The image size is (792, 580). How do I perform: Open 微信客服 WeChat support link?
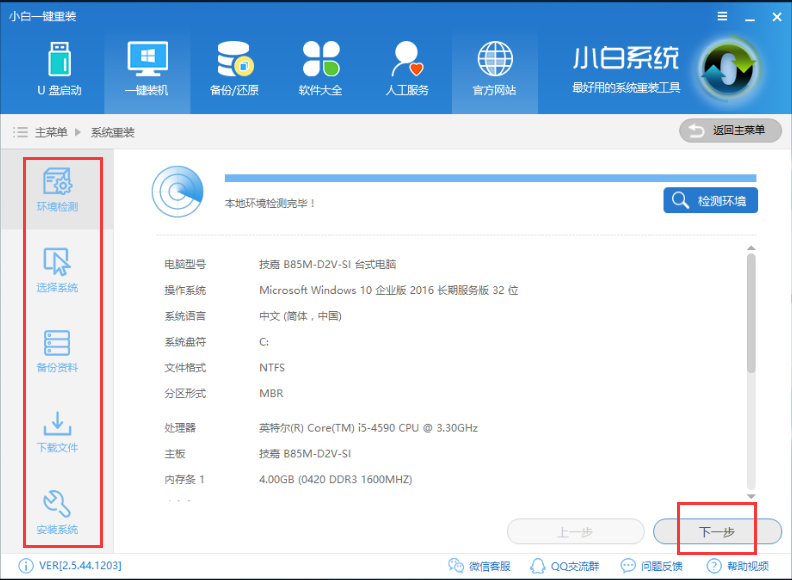(482, 565)
